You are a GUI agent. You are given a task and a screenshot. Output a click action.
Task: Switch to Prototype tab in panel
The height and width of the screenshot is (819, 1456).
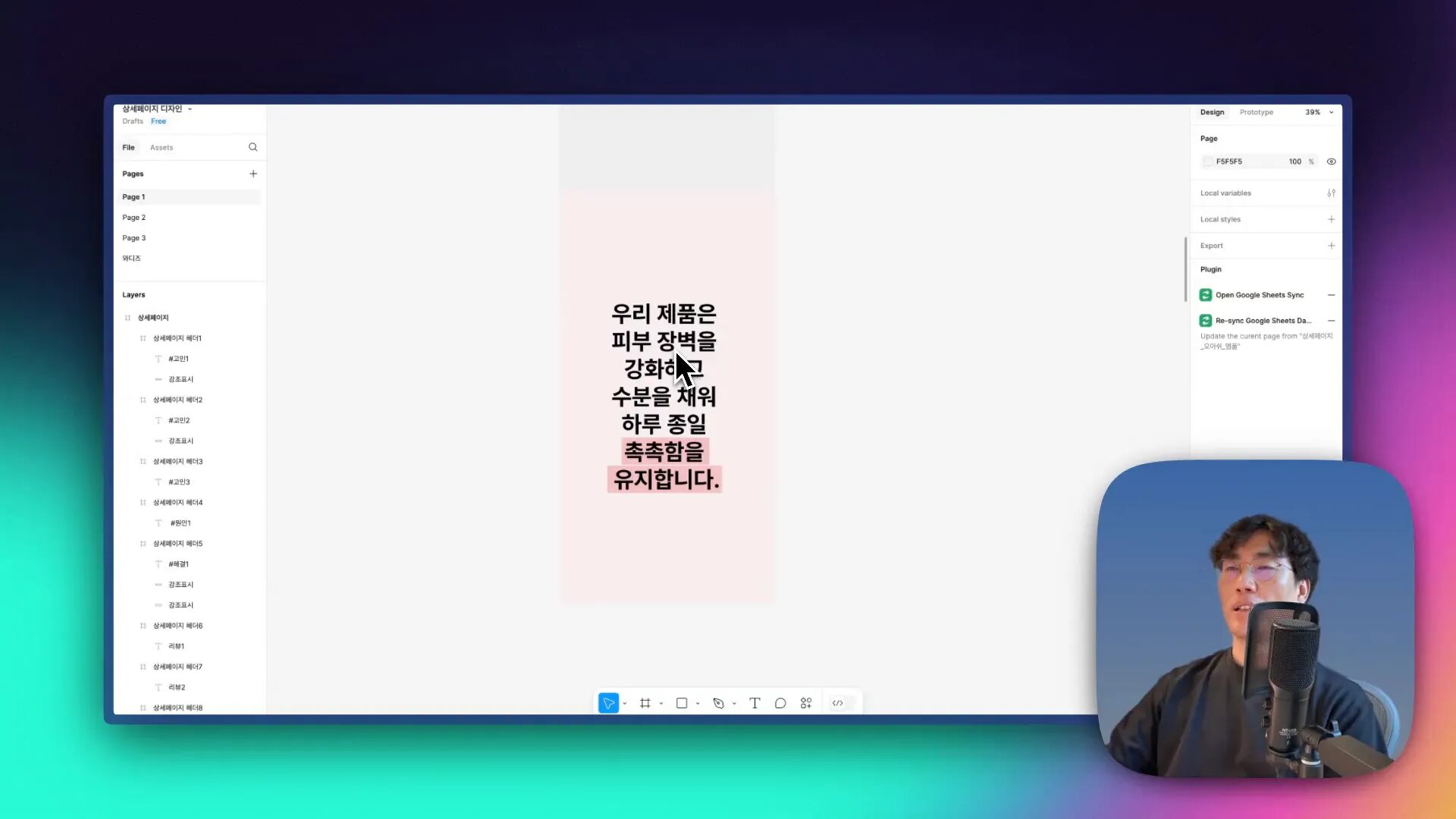1256,111
